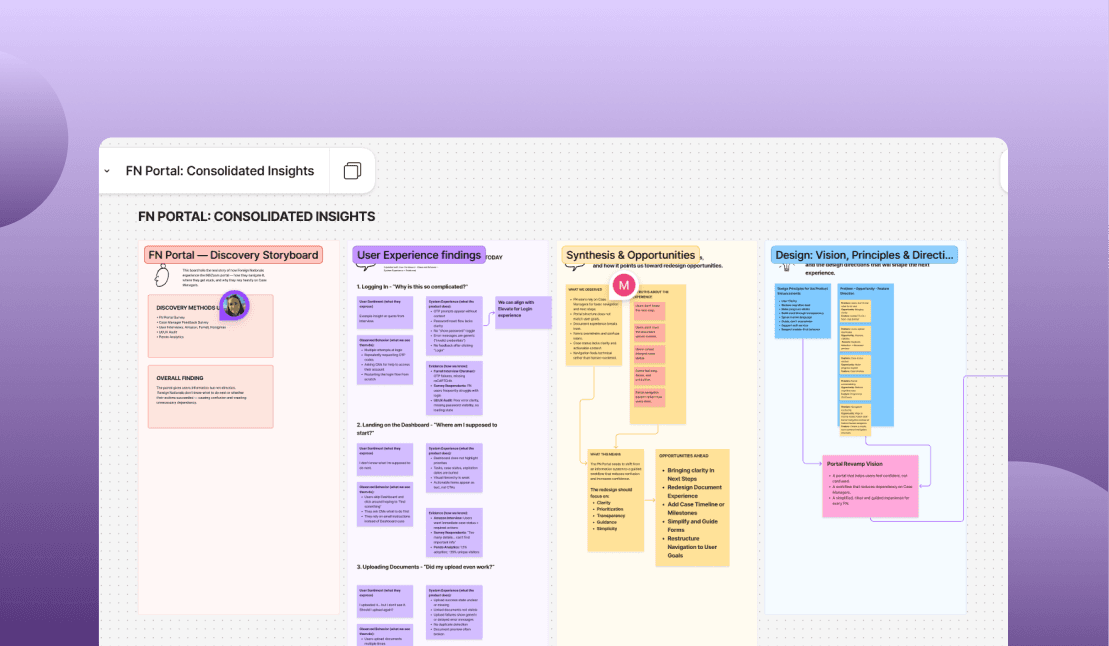Select the DISCOVERY METHODS card
The height and width of the screenshot is (646, 1109).
click(211, 326)
